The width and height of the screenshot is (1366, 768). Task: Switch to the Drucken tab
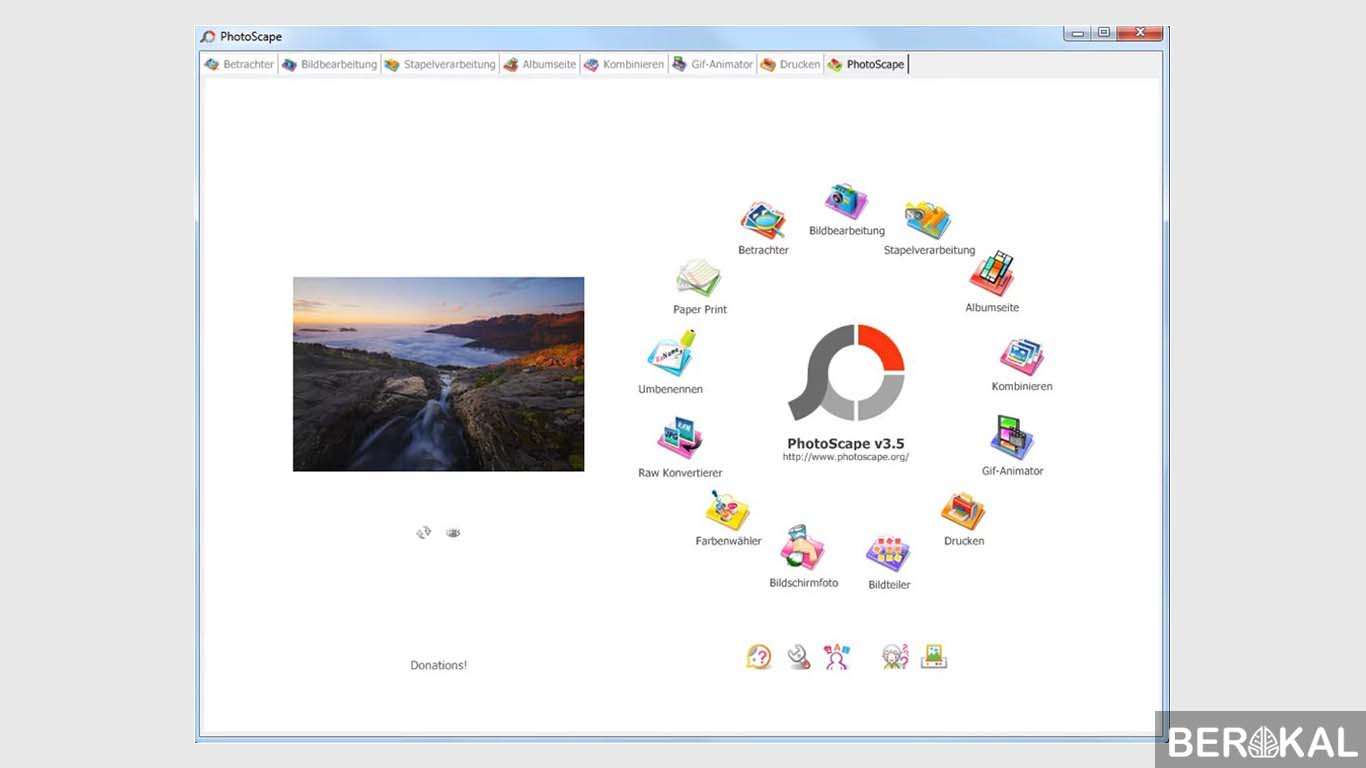click(x=790, y=64)
